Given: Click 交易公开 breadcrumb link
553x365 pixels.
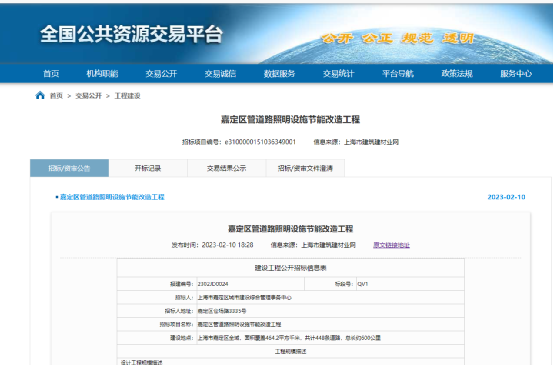Looking at the screenshot, I should [89, 96].
